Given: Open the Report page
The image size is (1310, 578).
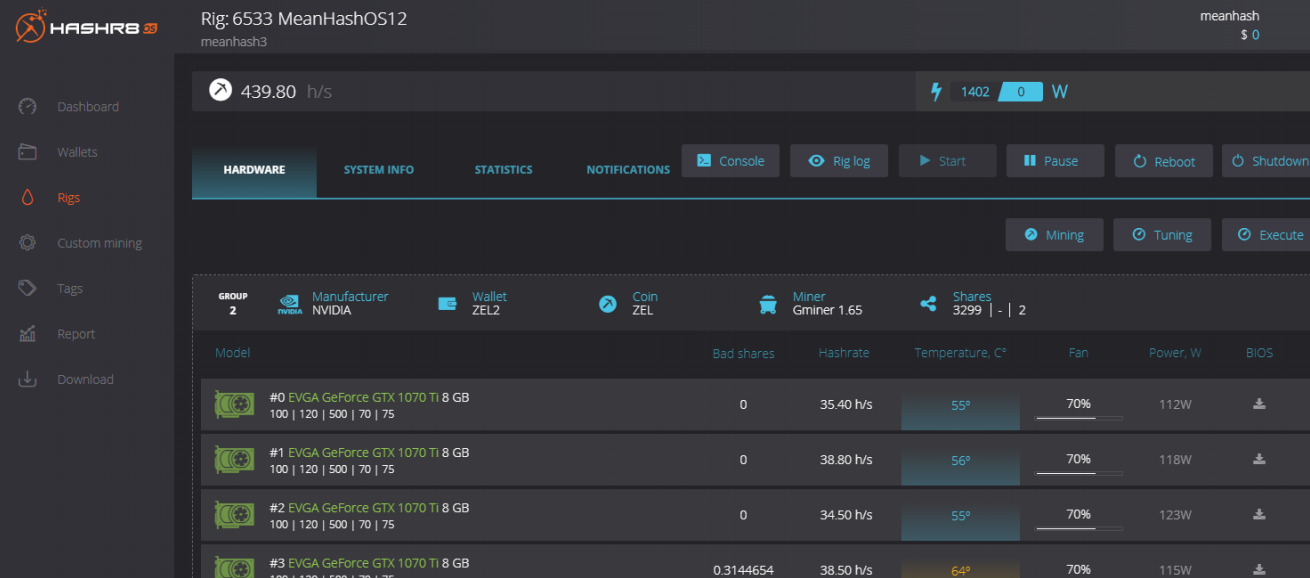Looking at the screenshot, I should [x=76, y=334].
